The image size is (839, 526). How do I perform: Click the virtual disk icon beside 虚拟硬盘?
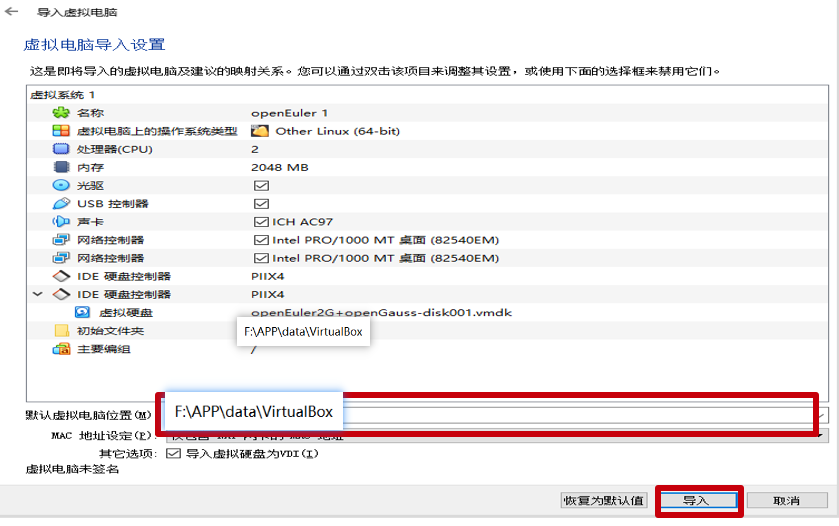[x=82, y=312]
